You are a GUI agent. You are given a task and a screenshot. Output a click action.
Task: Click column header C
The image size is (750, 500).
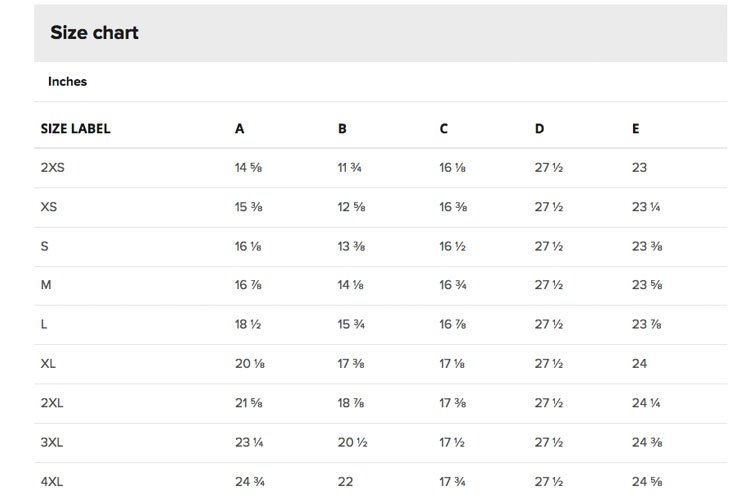coord(444,129)
